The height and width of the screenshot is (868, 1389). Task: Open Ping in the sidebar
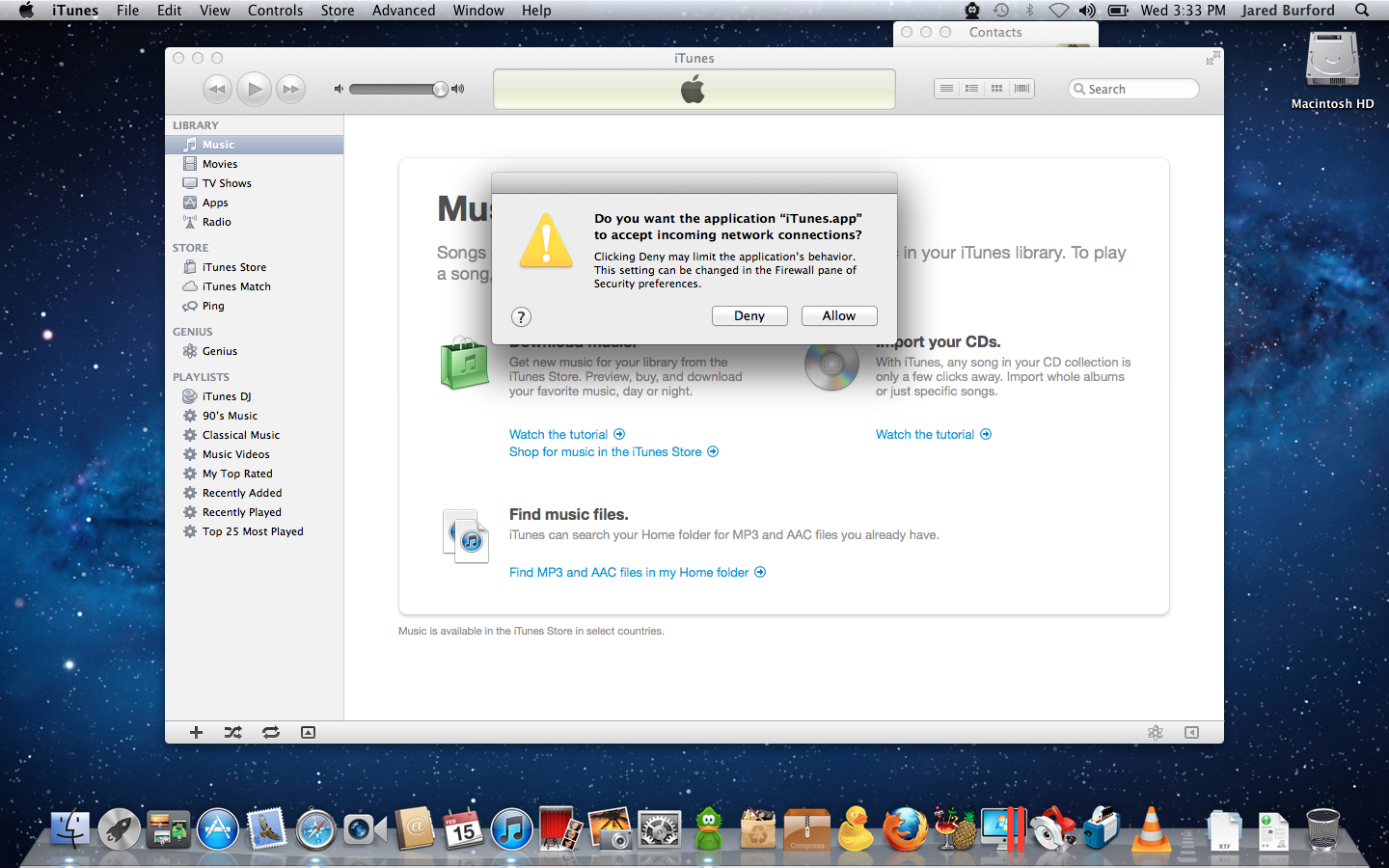[x=254, y=306]
